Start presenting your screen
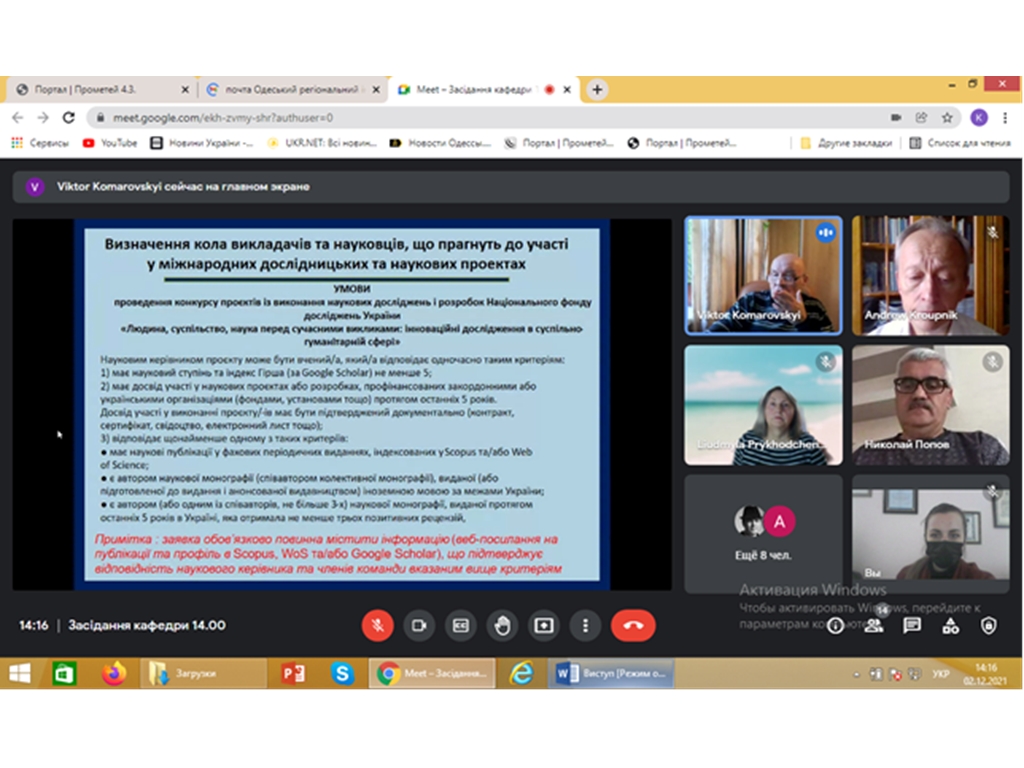Viewport: 1024px width, 768px height. pyautogui.click(x=544, y=626)
